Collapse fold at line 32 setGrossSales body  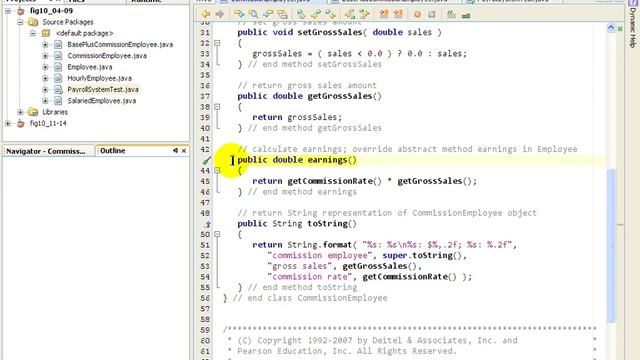pos(217,43)
